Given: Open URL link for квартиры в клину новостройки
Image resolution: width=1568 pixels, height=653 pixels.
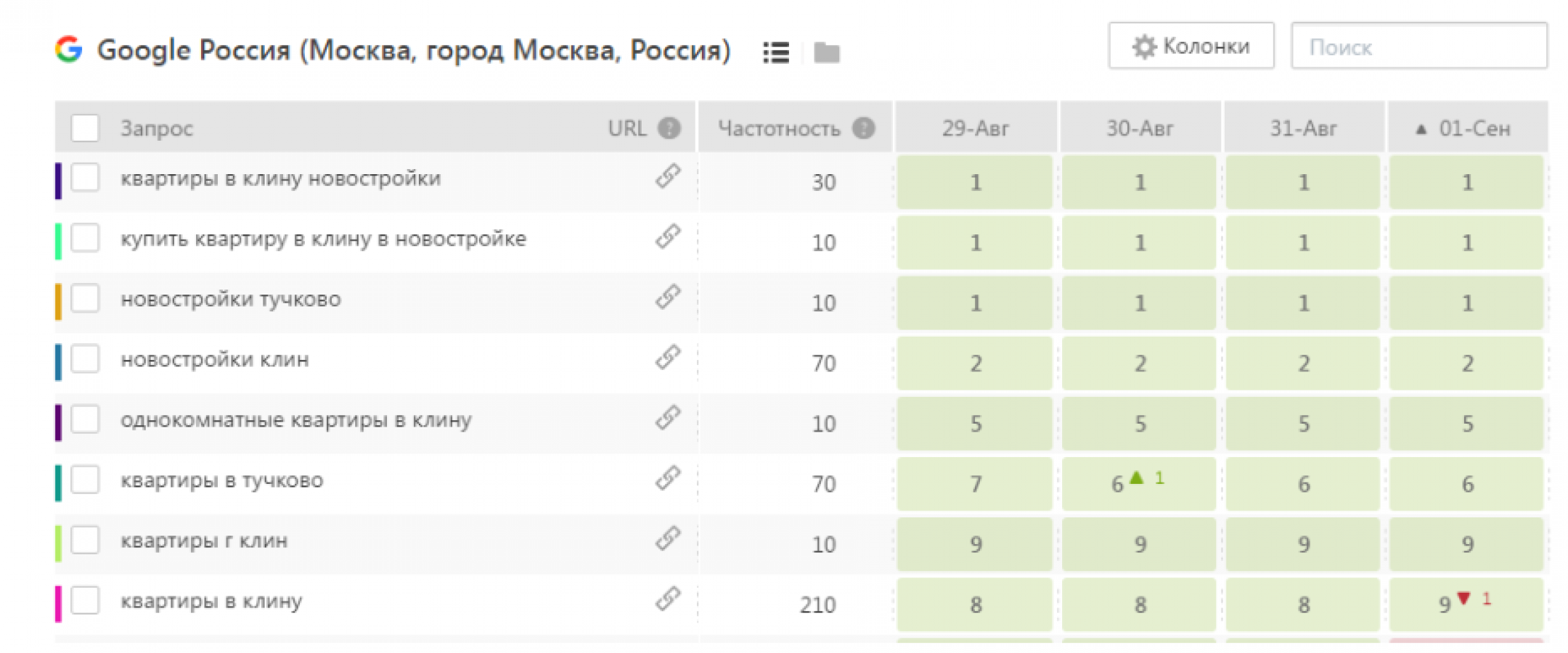Looking at the screenshot, I should coord(668,176).
